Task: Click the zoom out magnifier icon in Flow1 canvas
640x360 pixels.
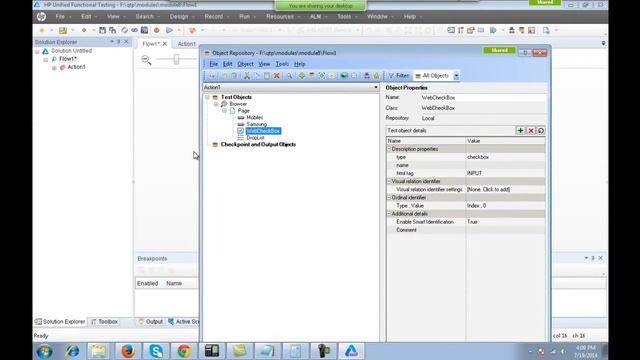Action: point(146,60)
